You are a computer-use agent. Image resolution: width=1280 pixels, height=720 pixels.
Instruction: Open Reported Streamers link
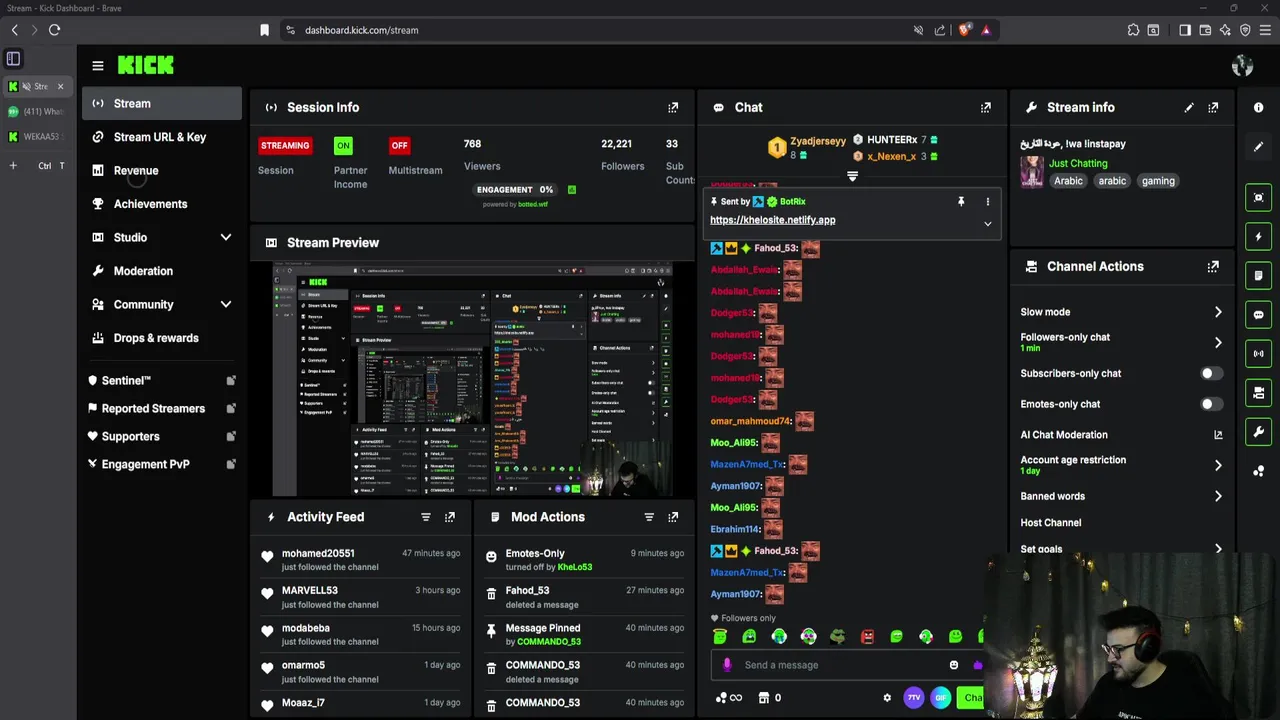pyautogui.click(x=162, y=408)
